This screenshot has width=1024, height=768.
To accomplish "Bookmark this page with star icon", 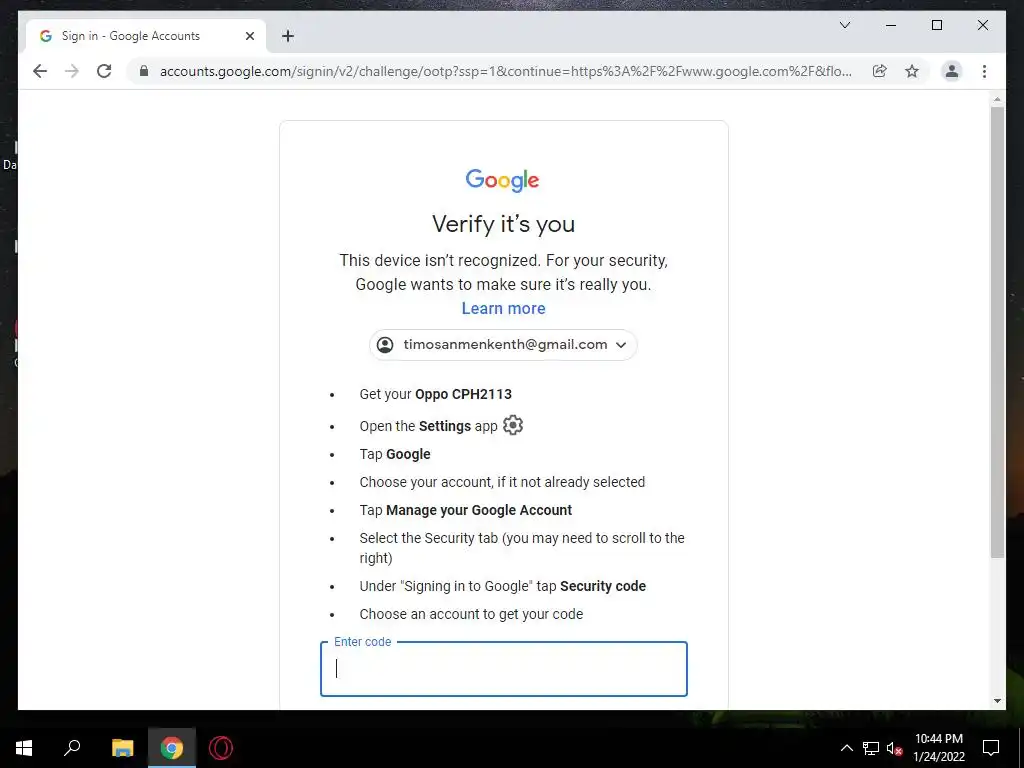I will click(912, 71).
